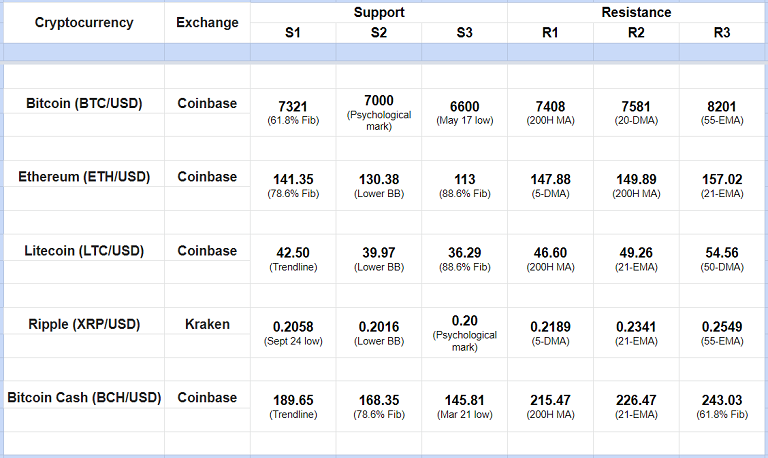Image resolution: width=768 pixels, height=458 pixels.
Task: Select Ethereum S2 value 130.38
Action: (379, 179)
